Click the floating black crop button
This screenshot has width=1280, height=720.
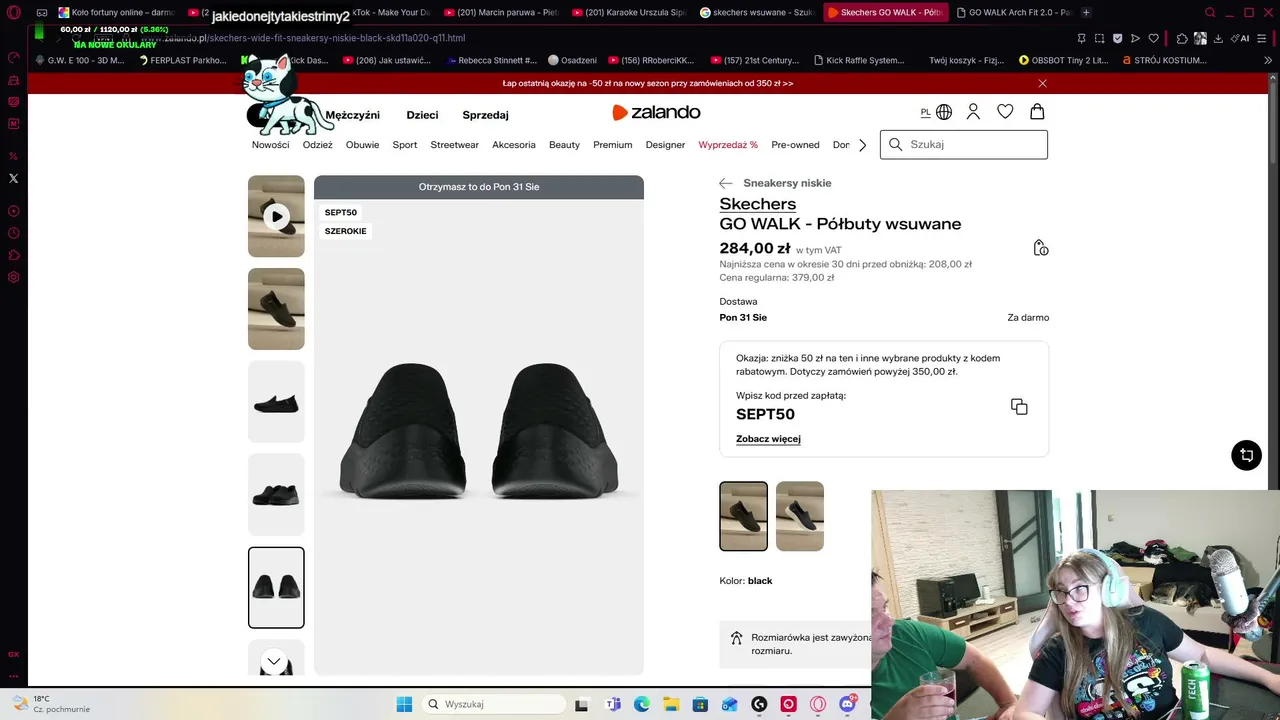[x=1246, y=455]
